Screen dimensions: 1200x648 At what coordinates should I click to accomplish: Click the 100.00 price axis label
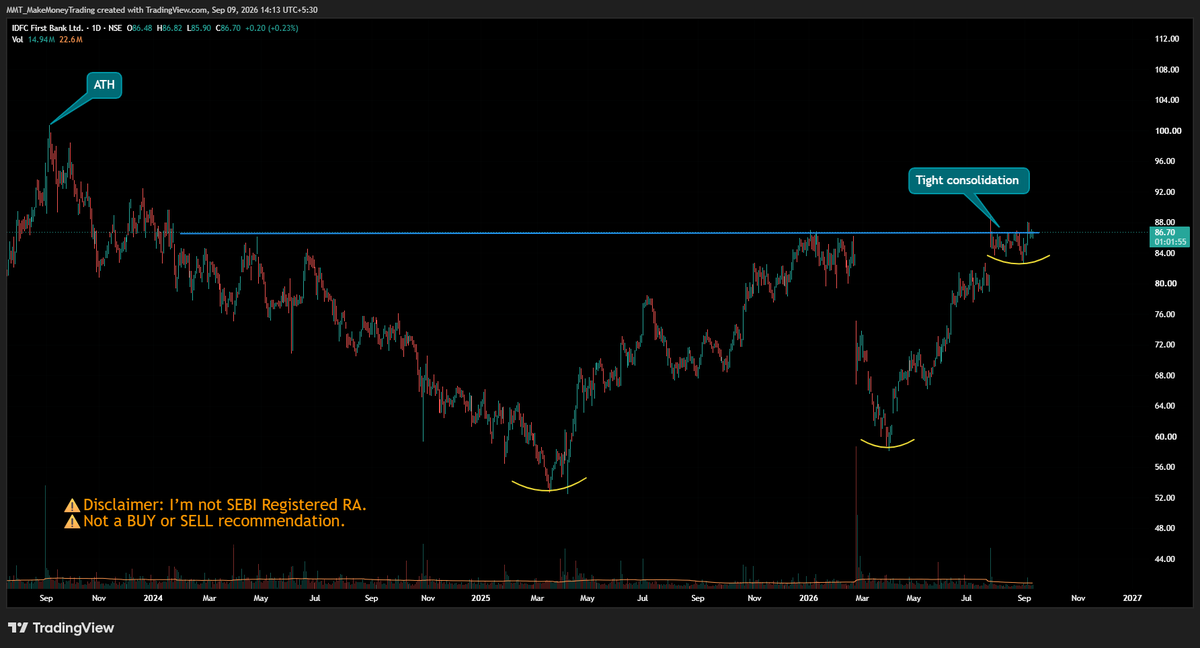(x=1169, y=131)
